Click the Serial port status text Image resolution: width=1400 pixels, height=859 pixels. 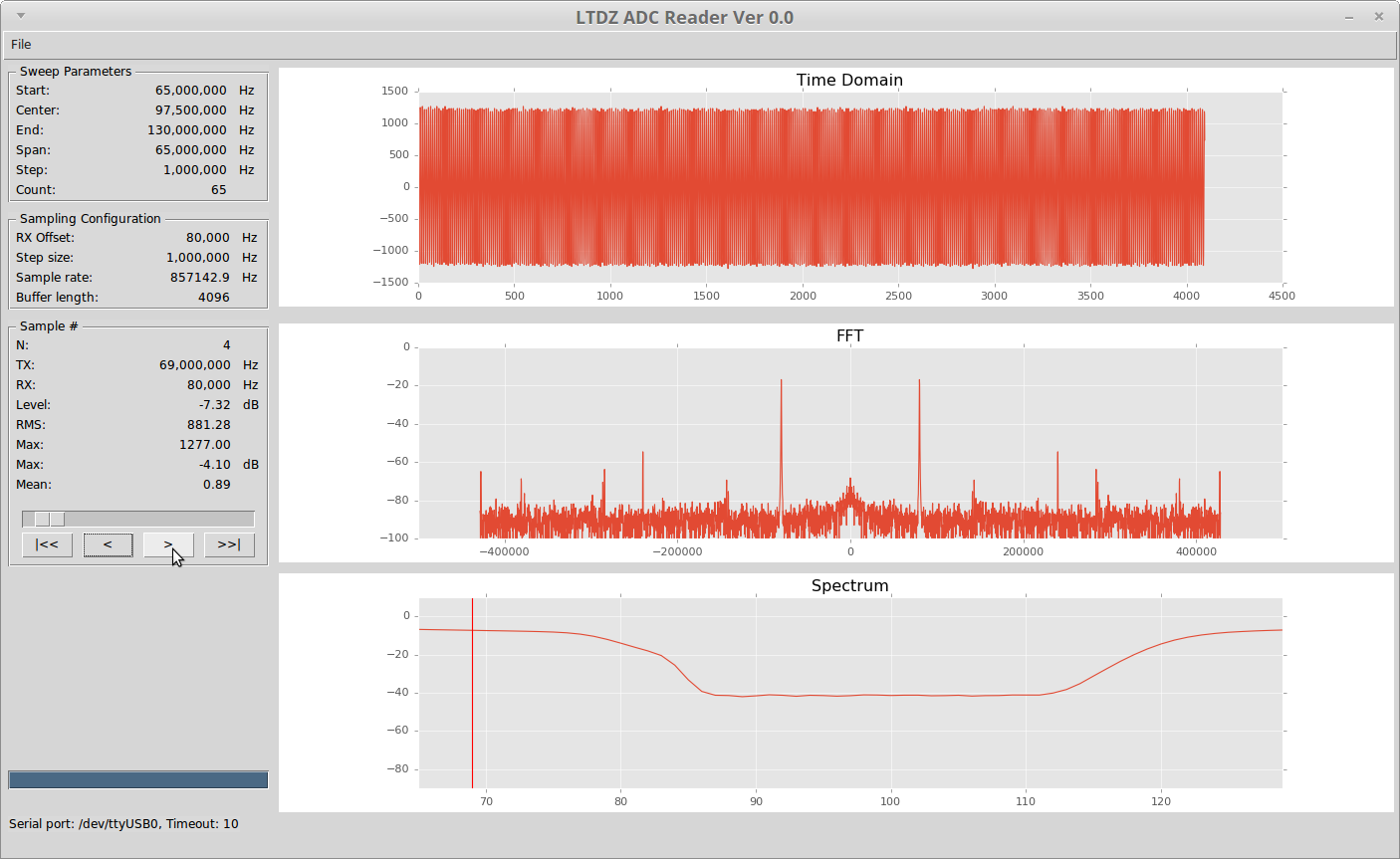[123, 824]
